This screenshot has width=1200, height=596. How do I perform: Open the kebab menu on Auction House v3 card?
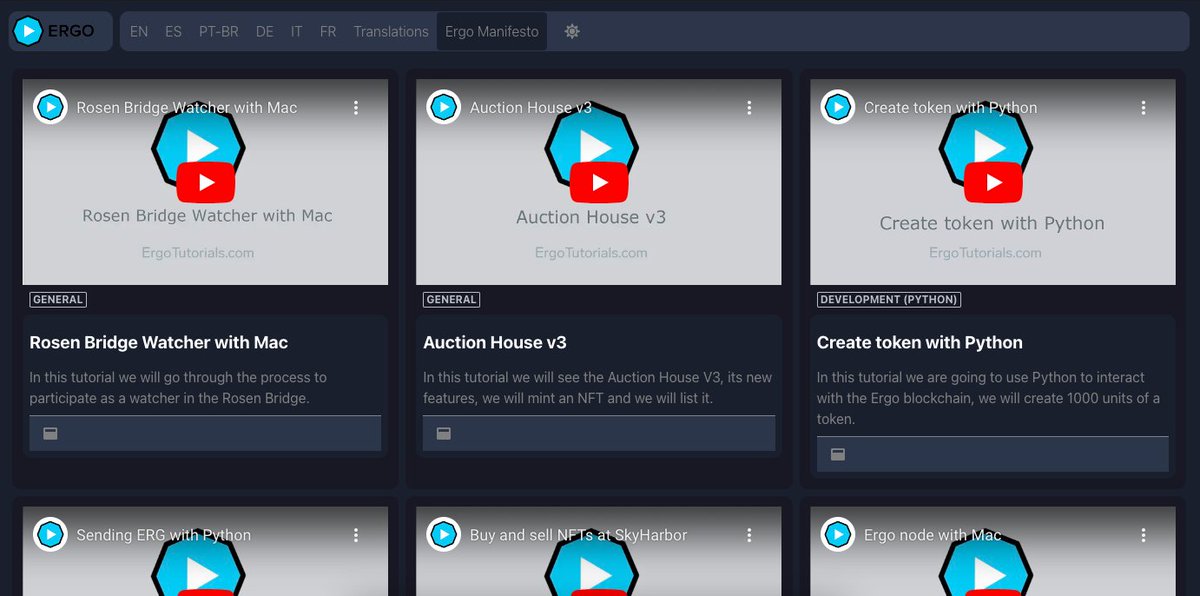[x=749, y=107]
